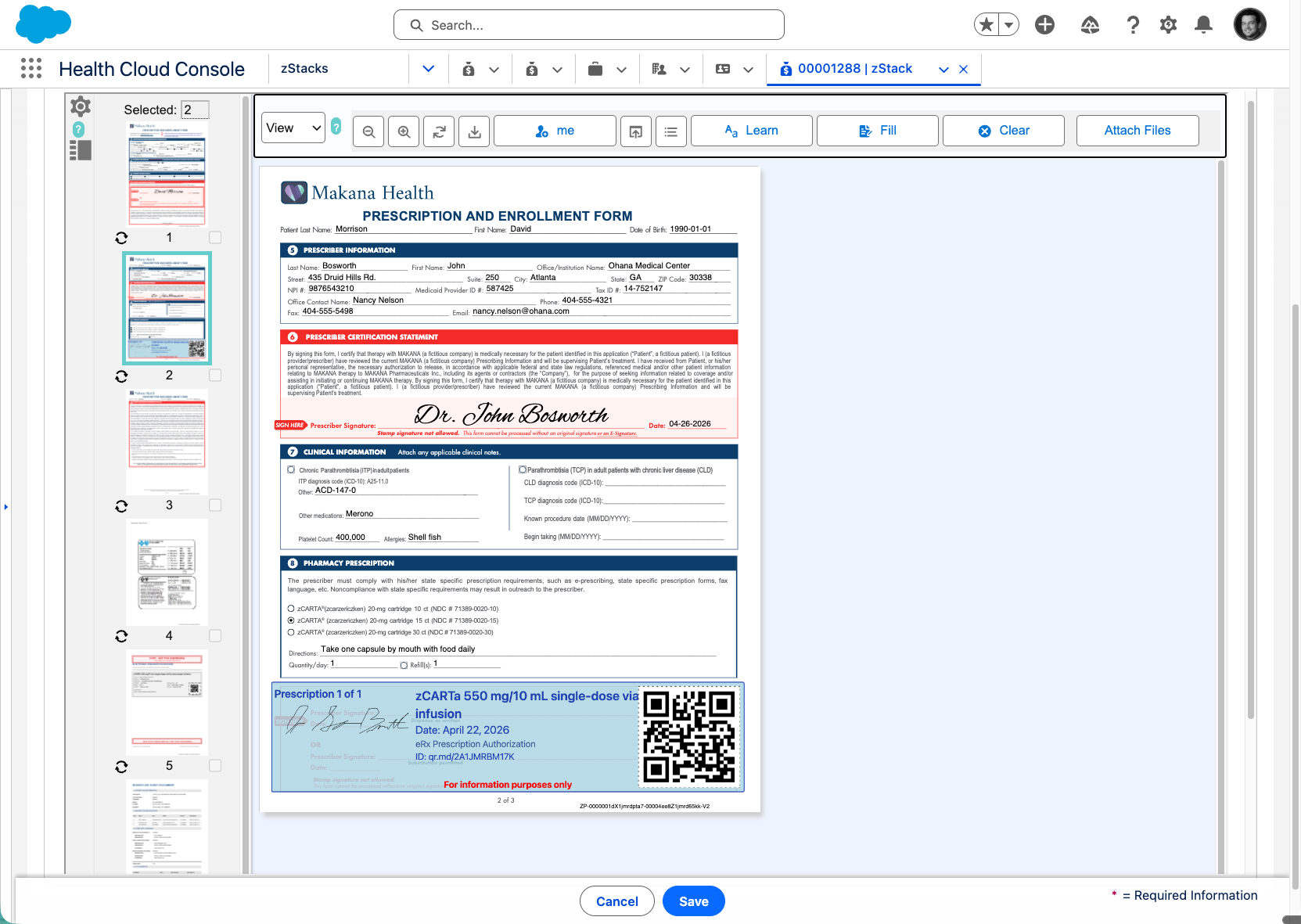Select zCARTA 10 ct cartridge radio
This screenshot has height=924, width=1301.
click(x=291, y=609)
